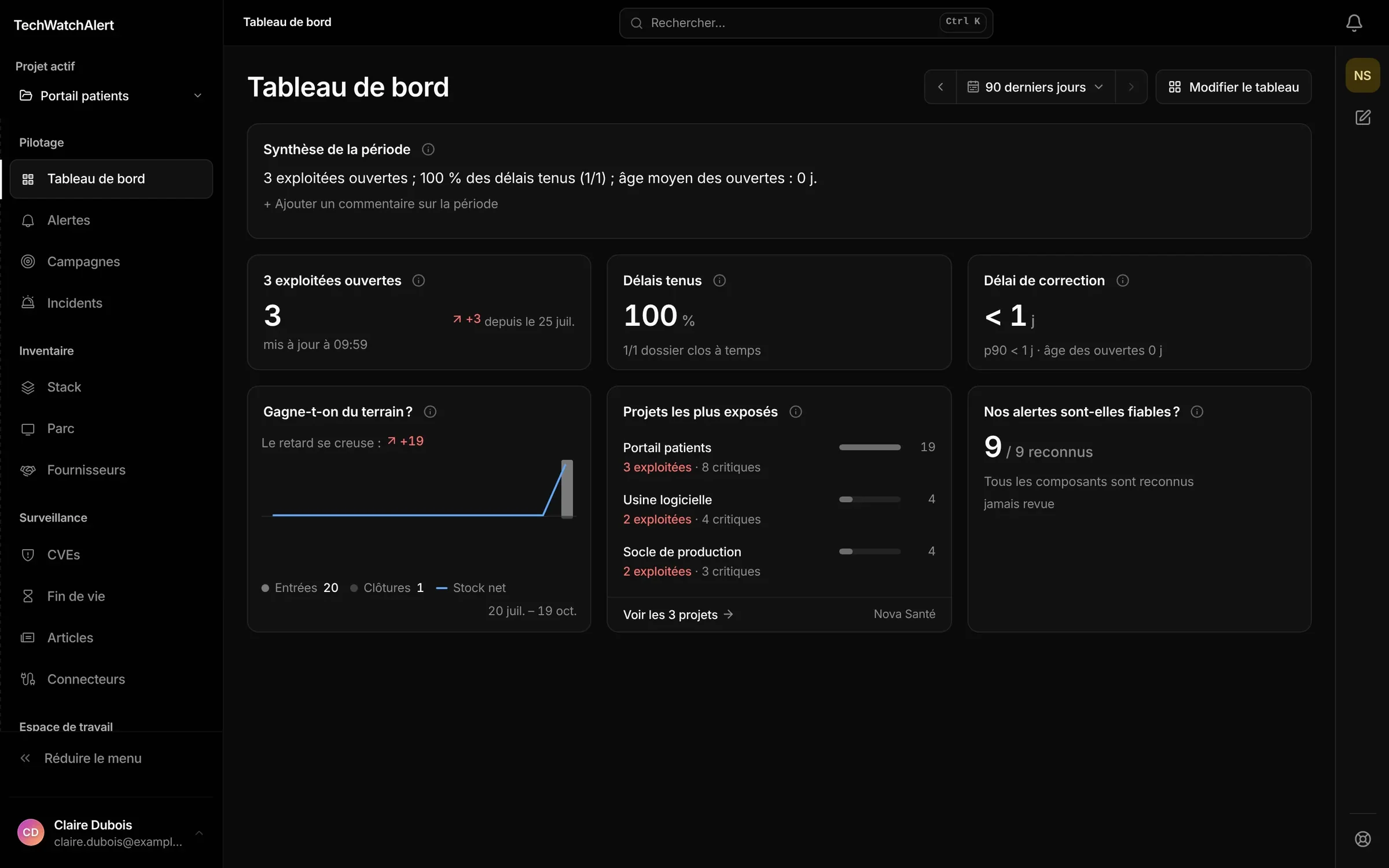Expand the Claire Dubois account menu

(x=111, y=833)
